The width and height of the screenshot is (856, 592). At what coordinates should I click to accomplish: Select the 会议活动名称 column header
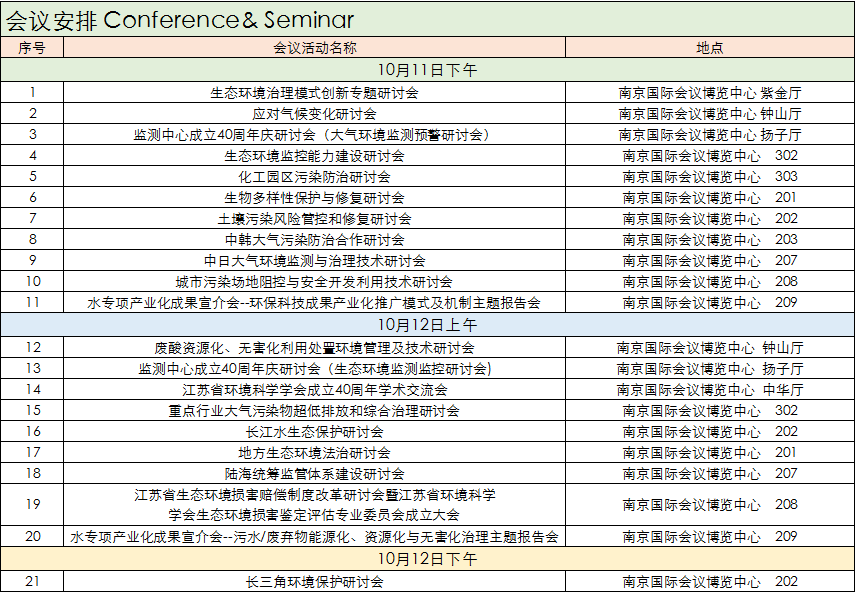[x=314, y=48]
